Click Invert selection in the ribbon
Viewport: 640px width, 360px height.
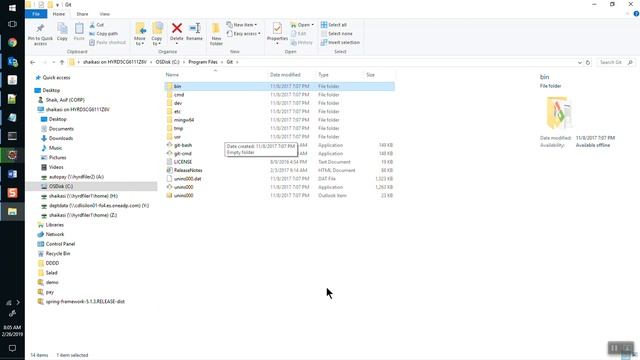pyautogui.click(x=340, y=42)
